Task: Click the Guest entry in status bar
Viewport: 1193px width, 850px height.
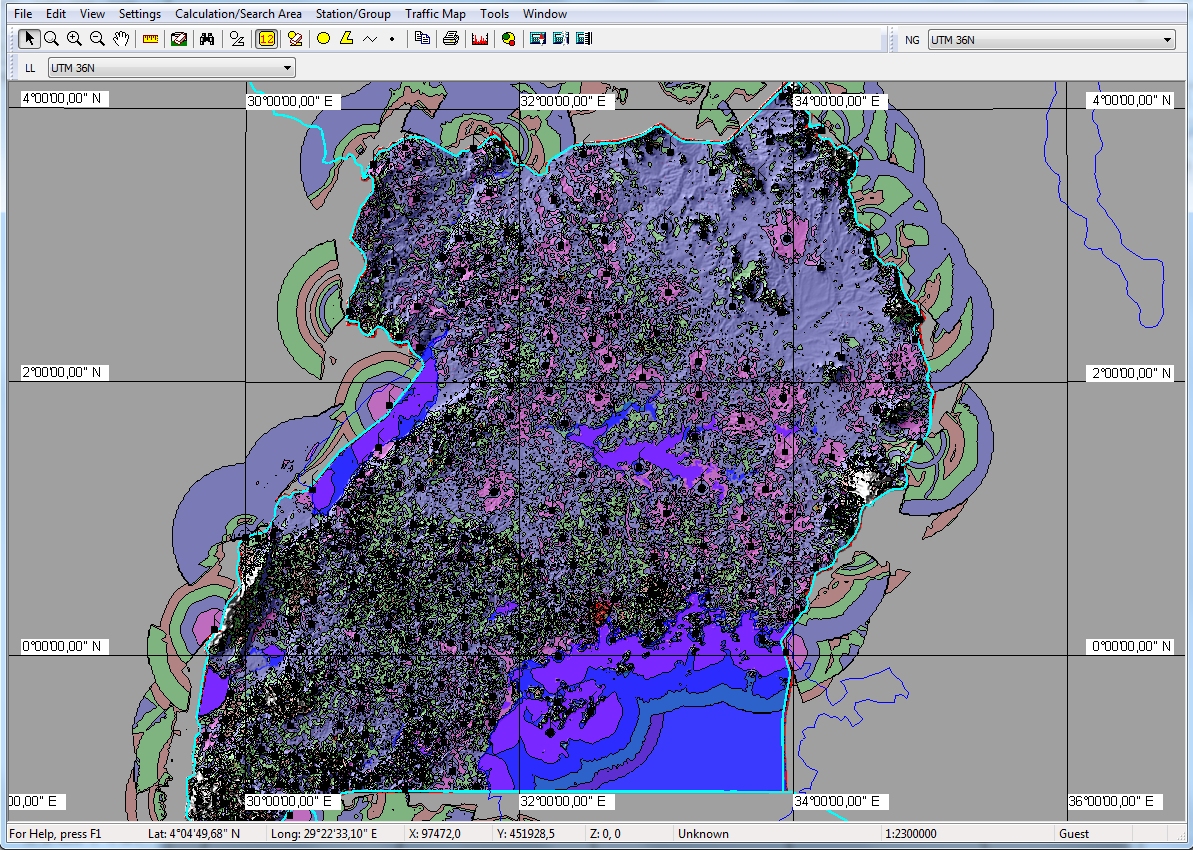Action: pyautogui.click(x=1074, y=834)
